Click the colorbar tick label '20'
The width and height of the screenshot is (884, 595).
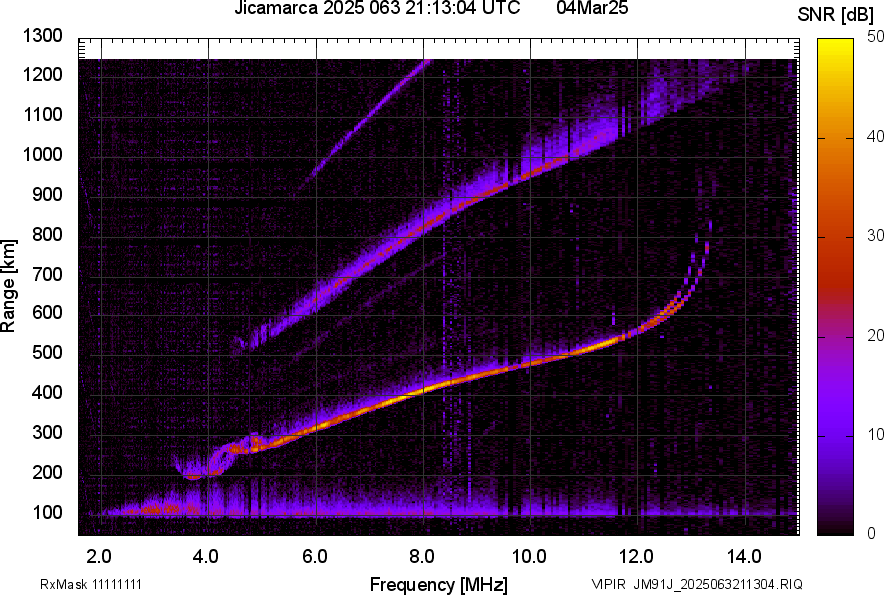coord(875,335)
